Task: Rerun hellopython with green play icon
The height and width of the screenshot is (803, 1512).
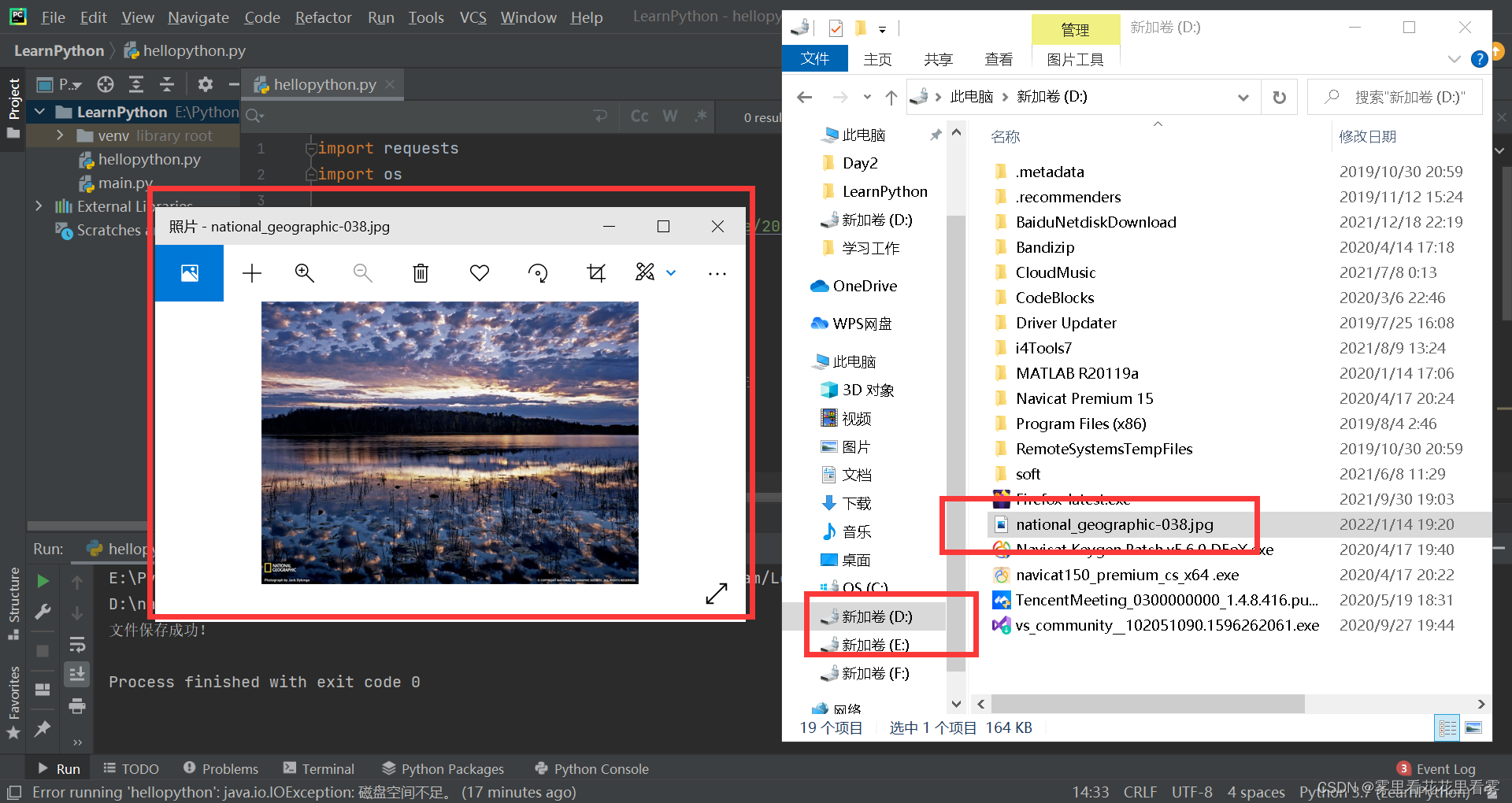Action: [43, 581]
